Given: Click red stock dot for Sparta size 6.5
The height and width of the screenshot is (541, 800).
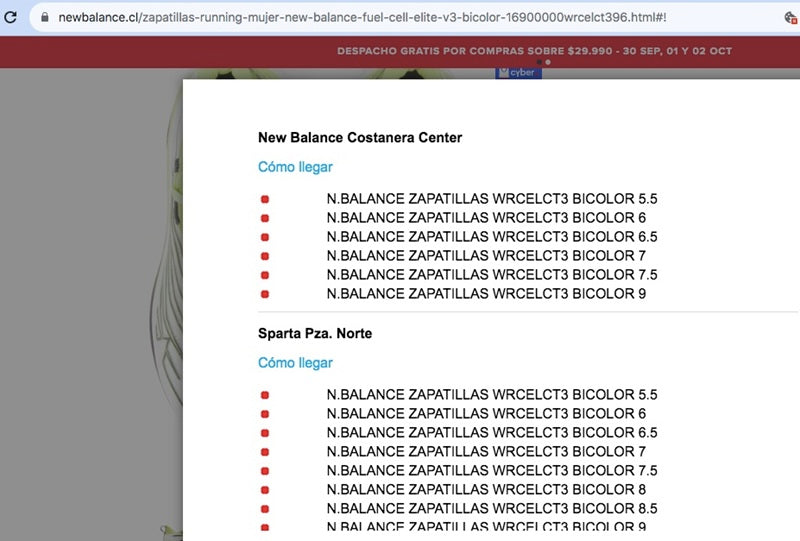Looking at the screenshot, I should tap(265, 433).
